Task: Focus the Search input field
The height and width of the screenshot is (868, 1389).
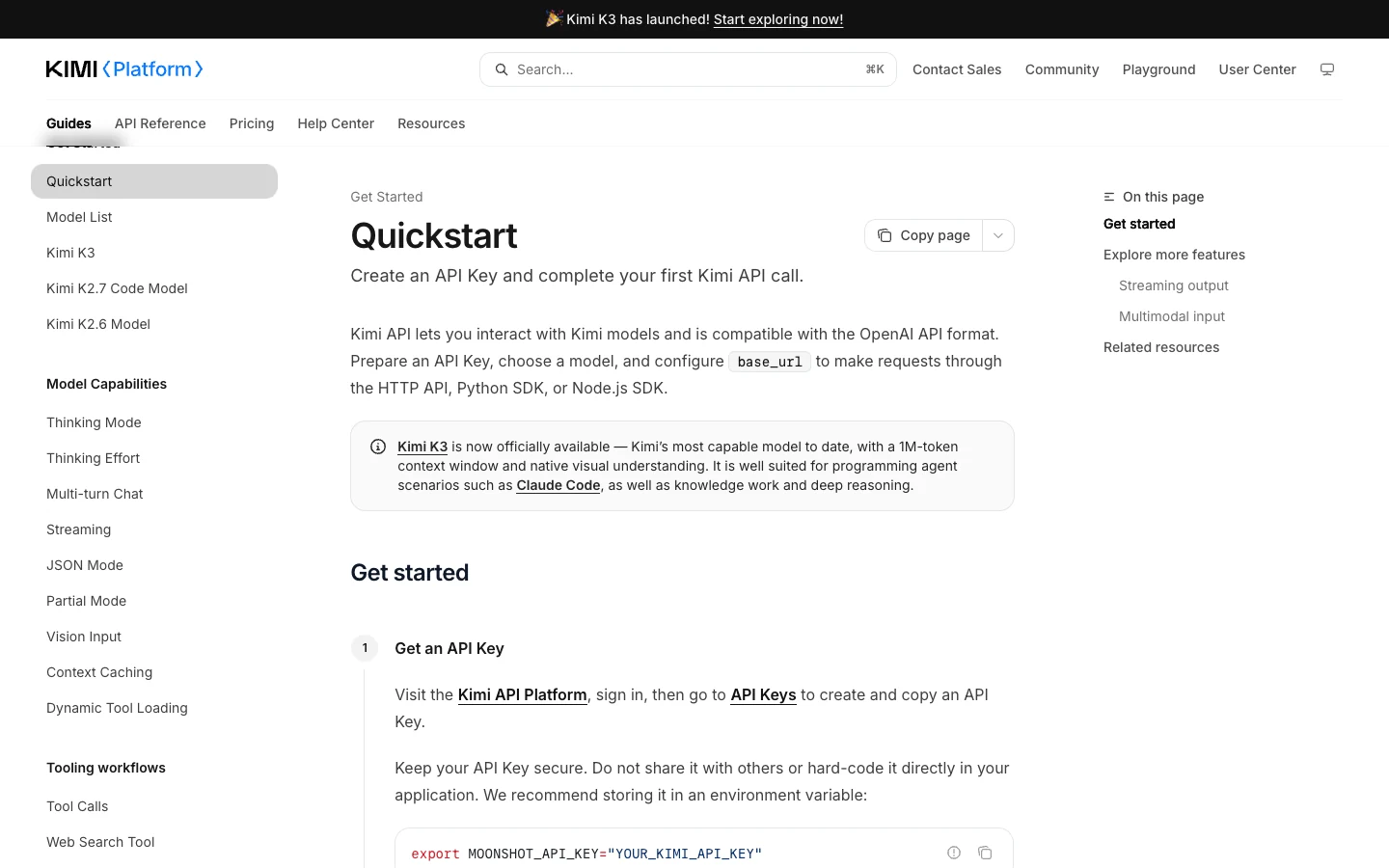Action: 688,69
